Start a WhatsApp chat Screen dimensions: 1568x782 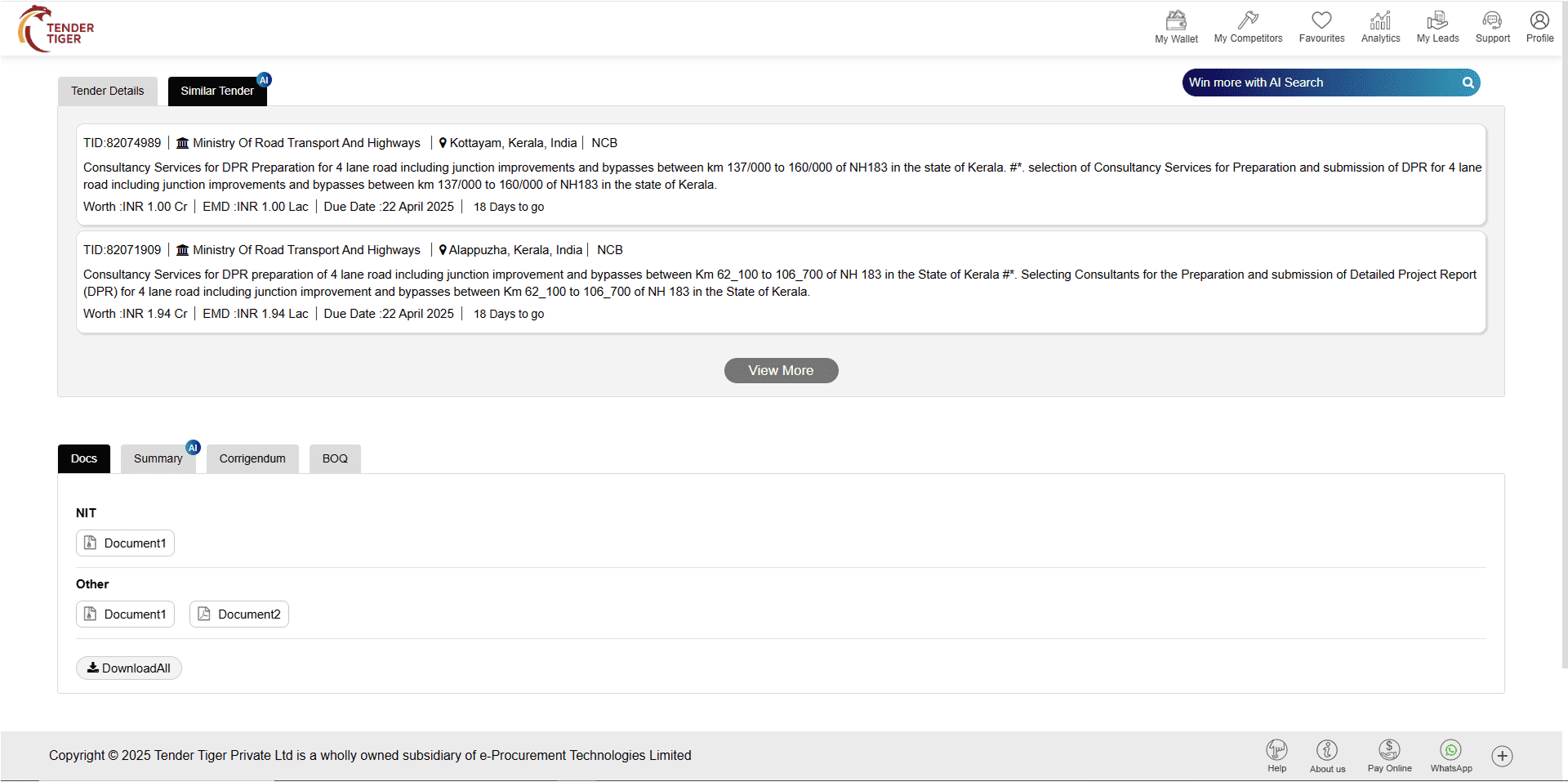tap(1450, 750)
